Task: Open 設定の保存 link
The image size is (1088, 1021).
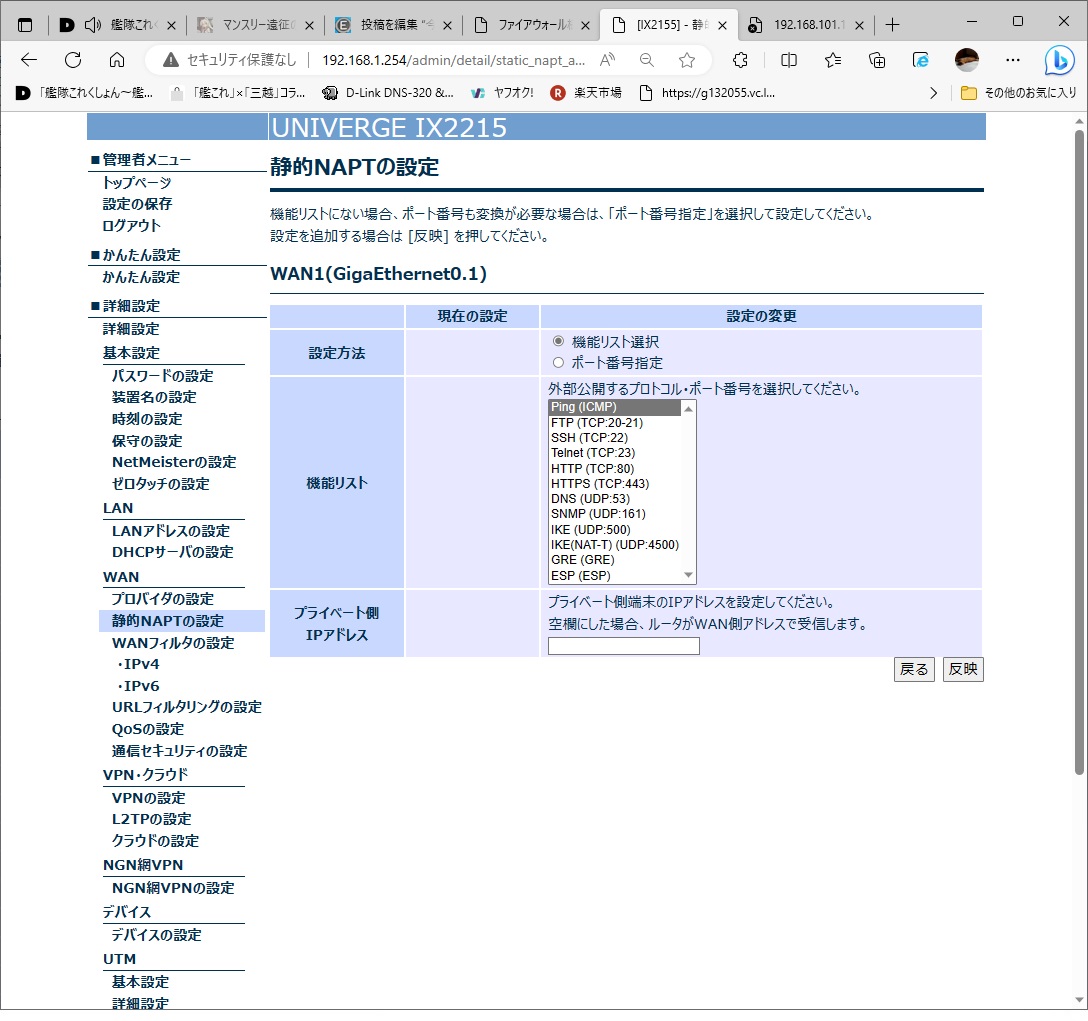Action: (137, 204)
